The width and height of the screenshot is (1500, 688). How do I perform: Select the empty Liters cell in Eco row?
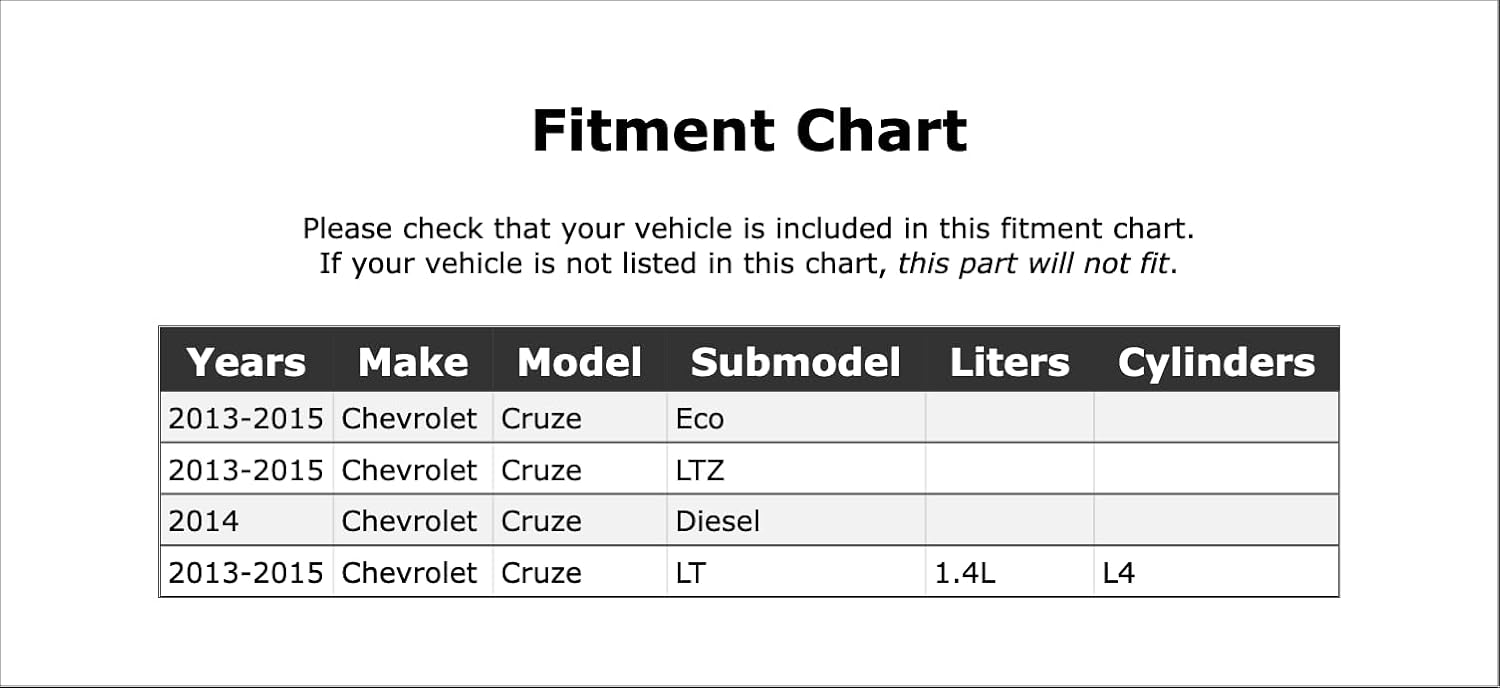tap(1010, 418)
